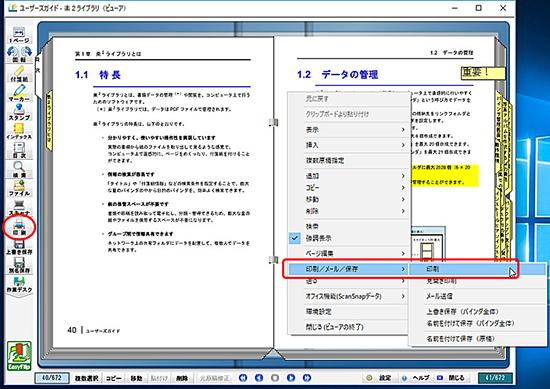Image resolution: width=550 pixels, height=389 pixels.
Task: Click 閉じる close button at bottom
Action: pyautogui.click(x=452, y=378)
